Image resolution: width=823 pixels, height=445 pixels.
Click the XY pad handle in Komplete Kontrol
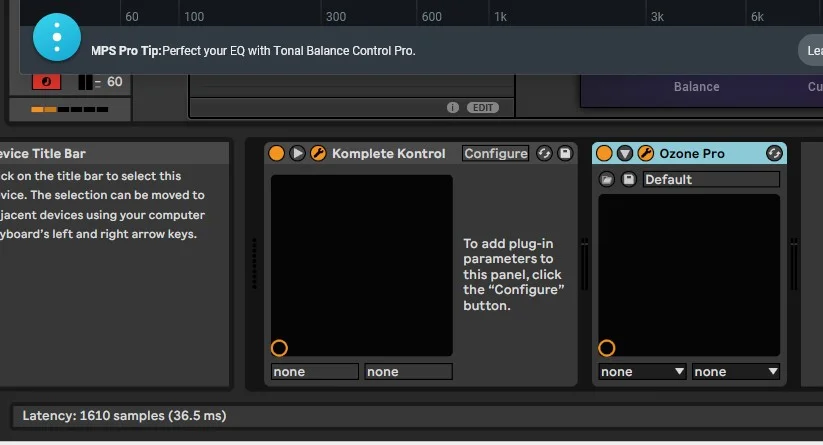click(279, 348)
